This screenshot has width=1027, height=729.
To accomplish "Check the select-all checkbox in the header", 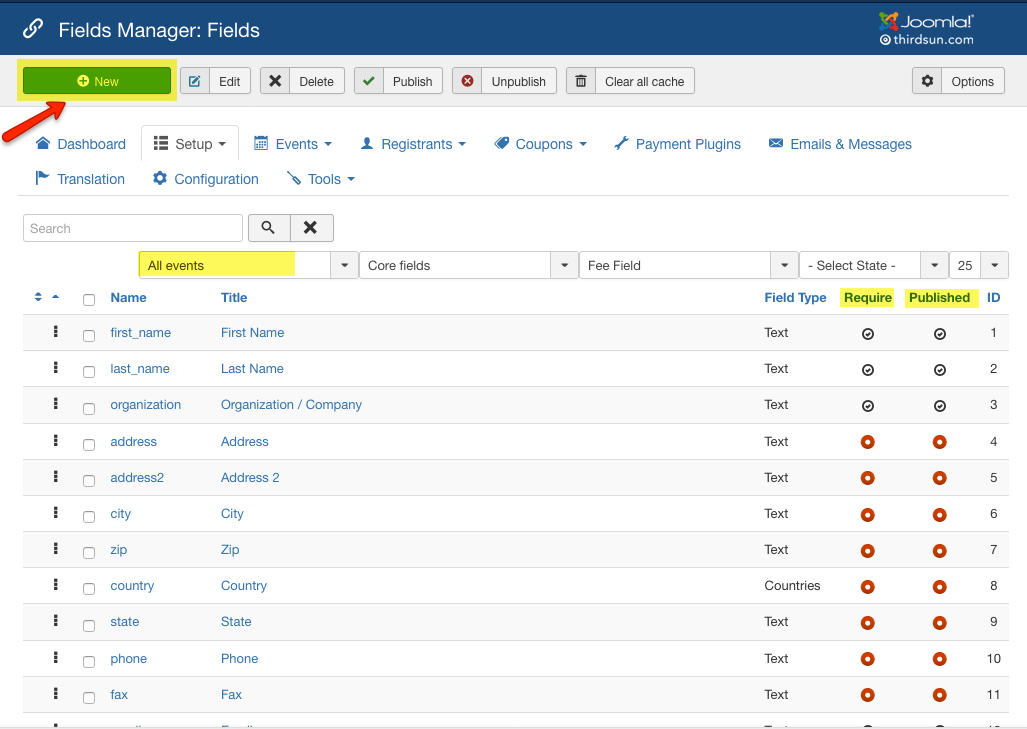I will click(88, 299).
